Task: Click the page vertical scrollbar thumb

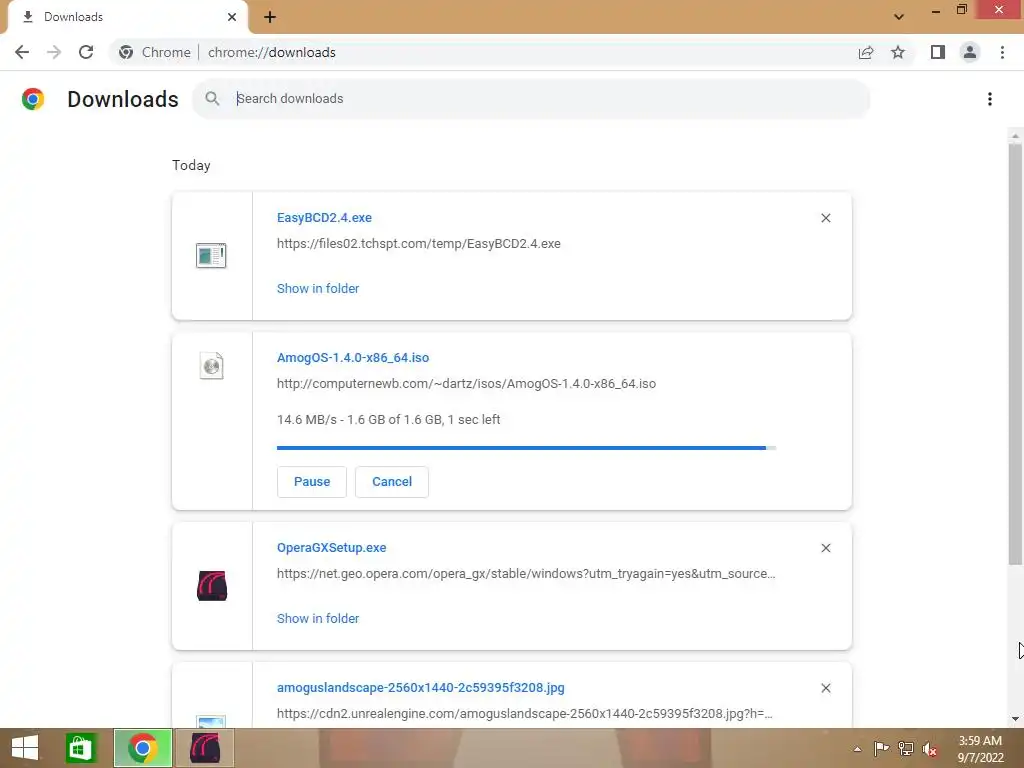Action: point(1015,355)
